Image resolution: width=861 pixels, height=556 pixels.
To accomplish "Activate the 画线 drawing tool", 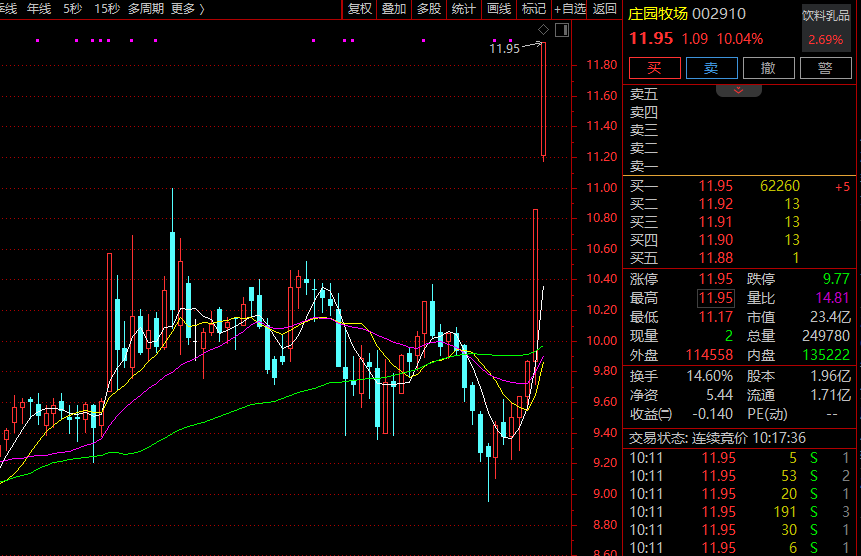I will pyautogui.click(x=499, y=9).
